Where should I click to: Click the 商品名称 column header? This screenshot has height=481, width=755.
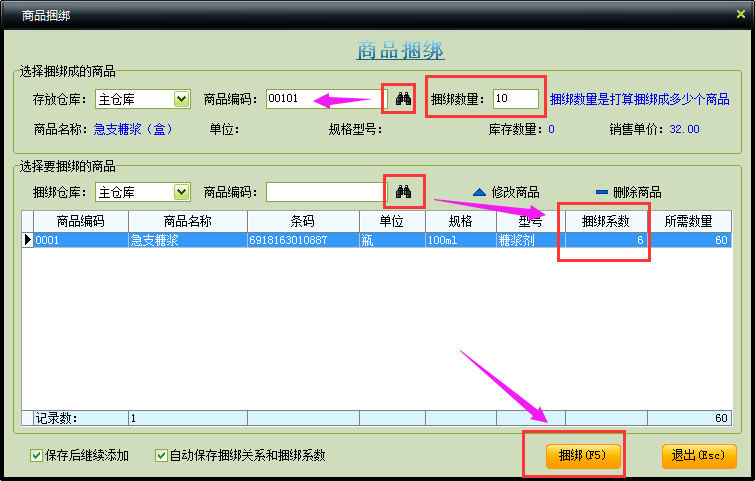(188, 221)
